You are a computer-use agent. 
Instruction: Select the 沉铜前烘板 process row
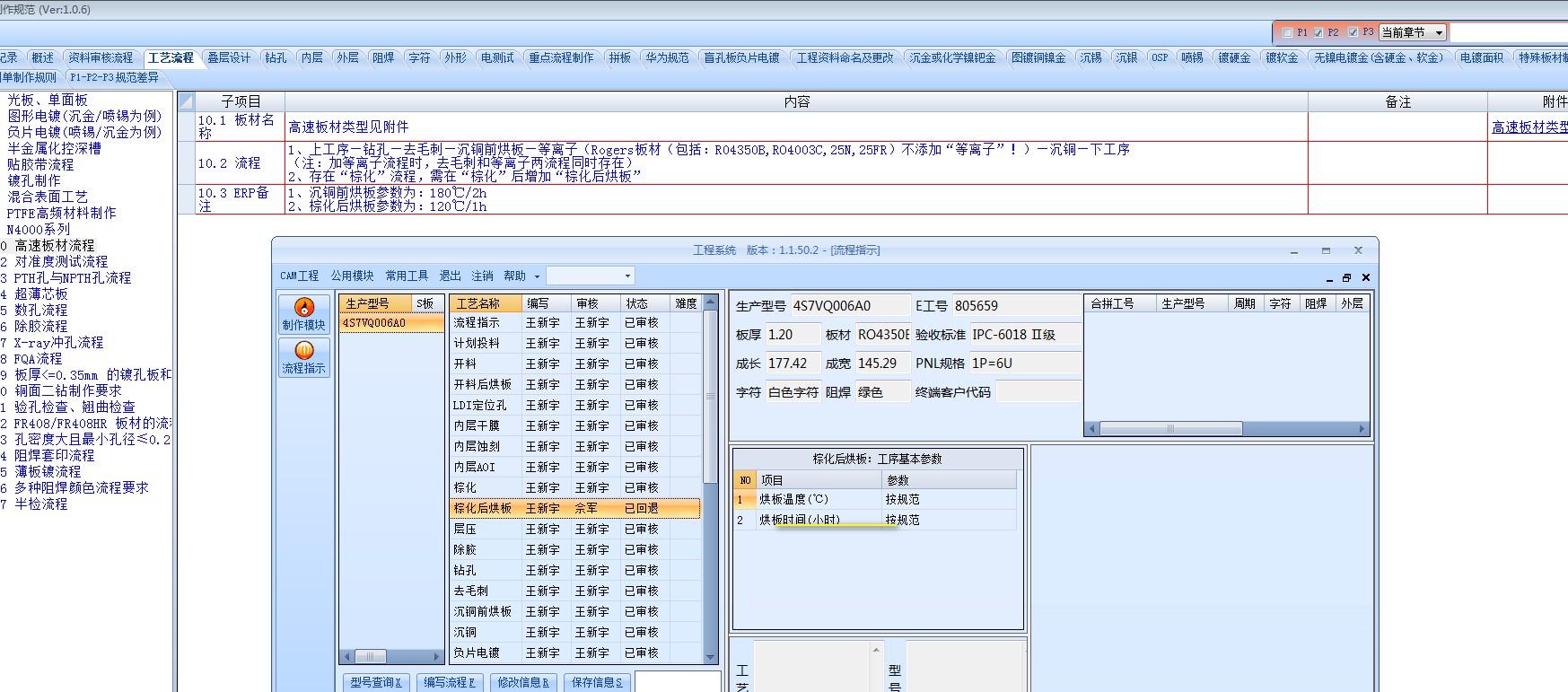coord(575,611)
